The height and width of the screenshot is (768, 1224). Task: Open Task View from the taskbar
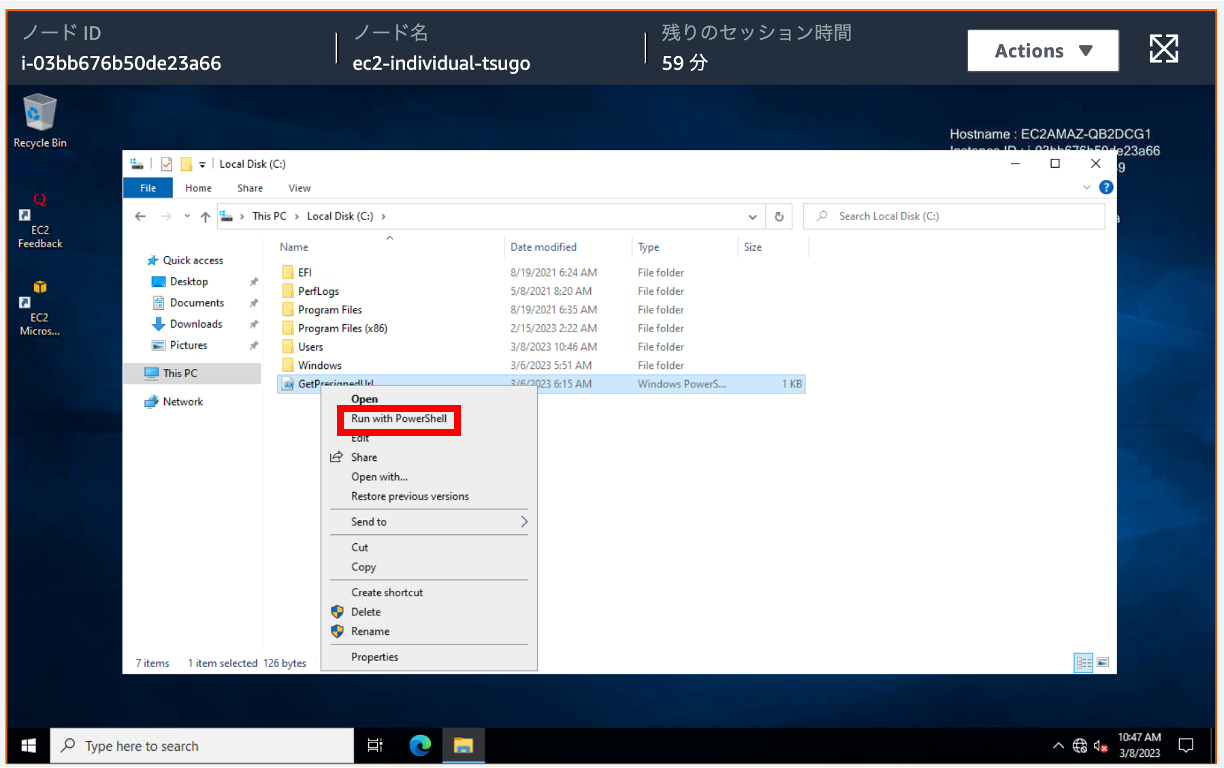375,745
